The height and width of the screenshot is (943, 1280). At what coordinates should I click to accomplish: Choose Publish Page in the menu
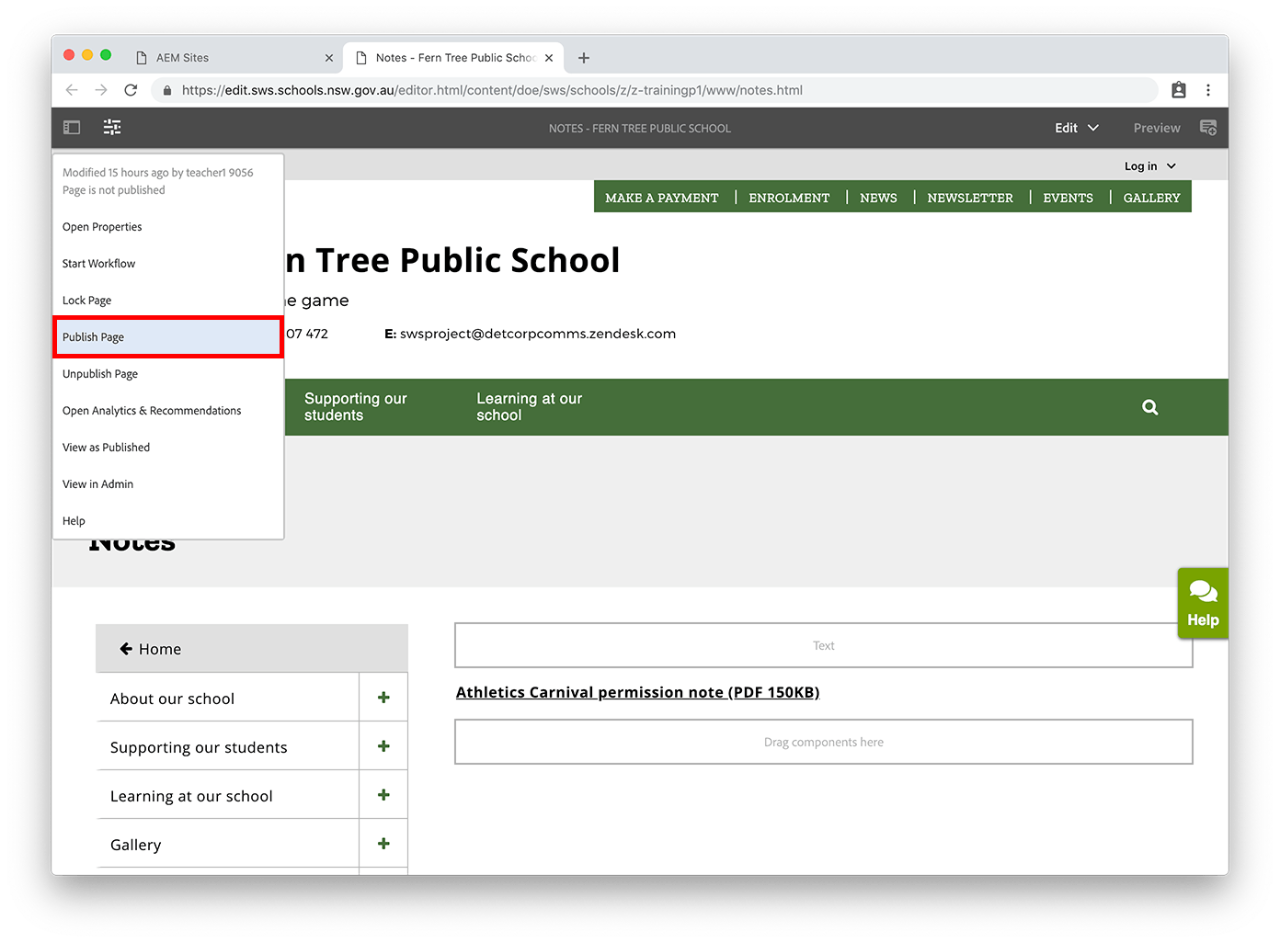(168, 337)
